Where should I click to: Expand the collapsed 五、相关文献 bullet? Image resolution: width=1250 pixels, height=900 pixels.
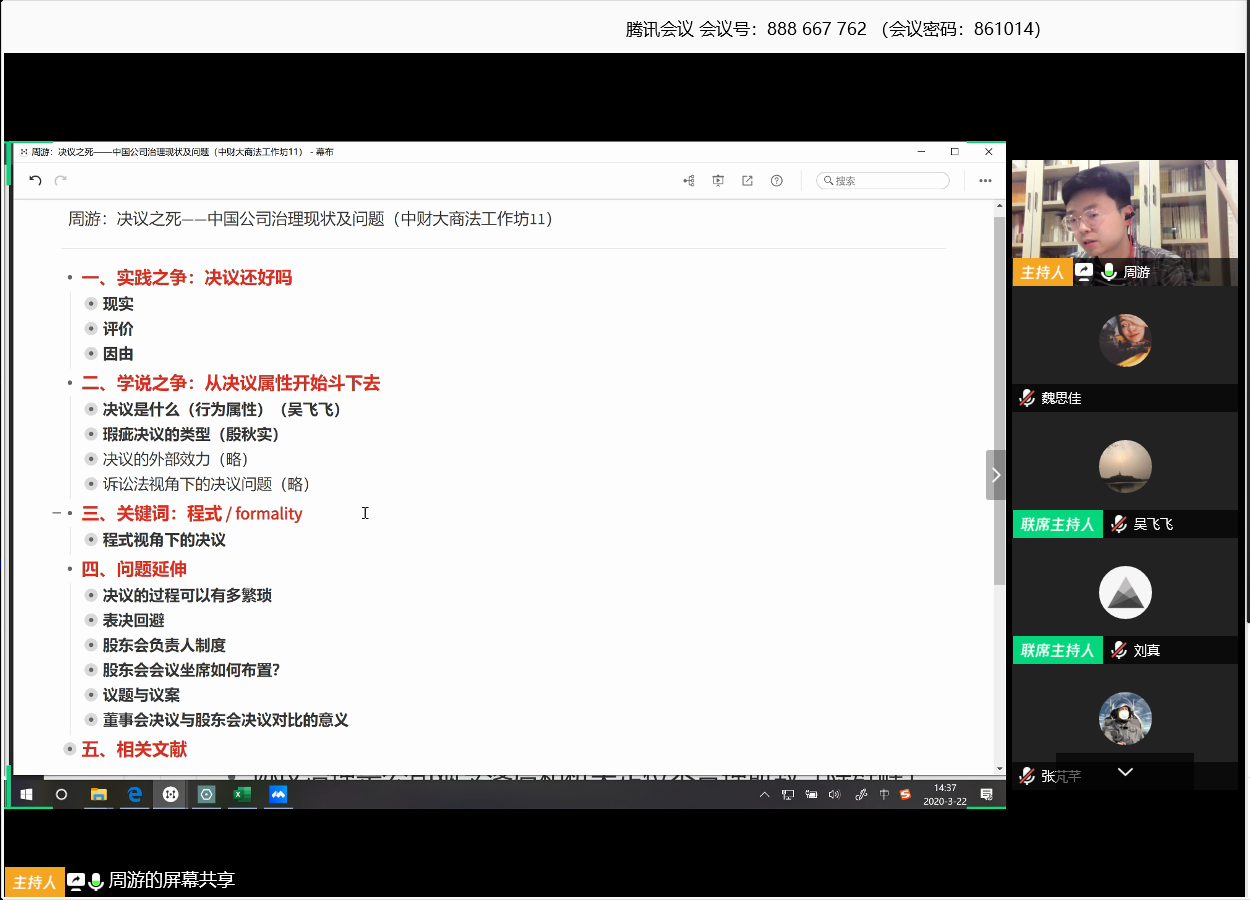69,749
